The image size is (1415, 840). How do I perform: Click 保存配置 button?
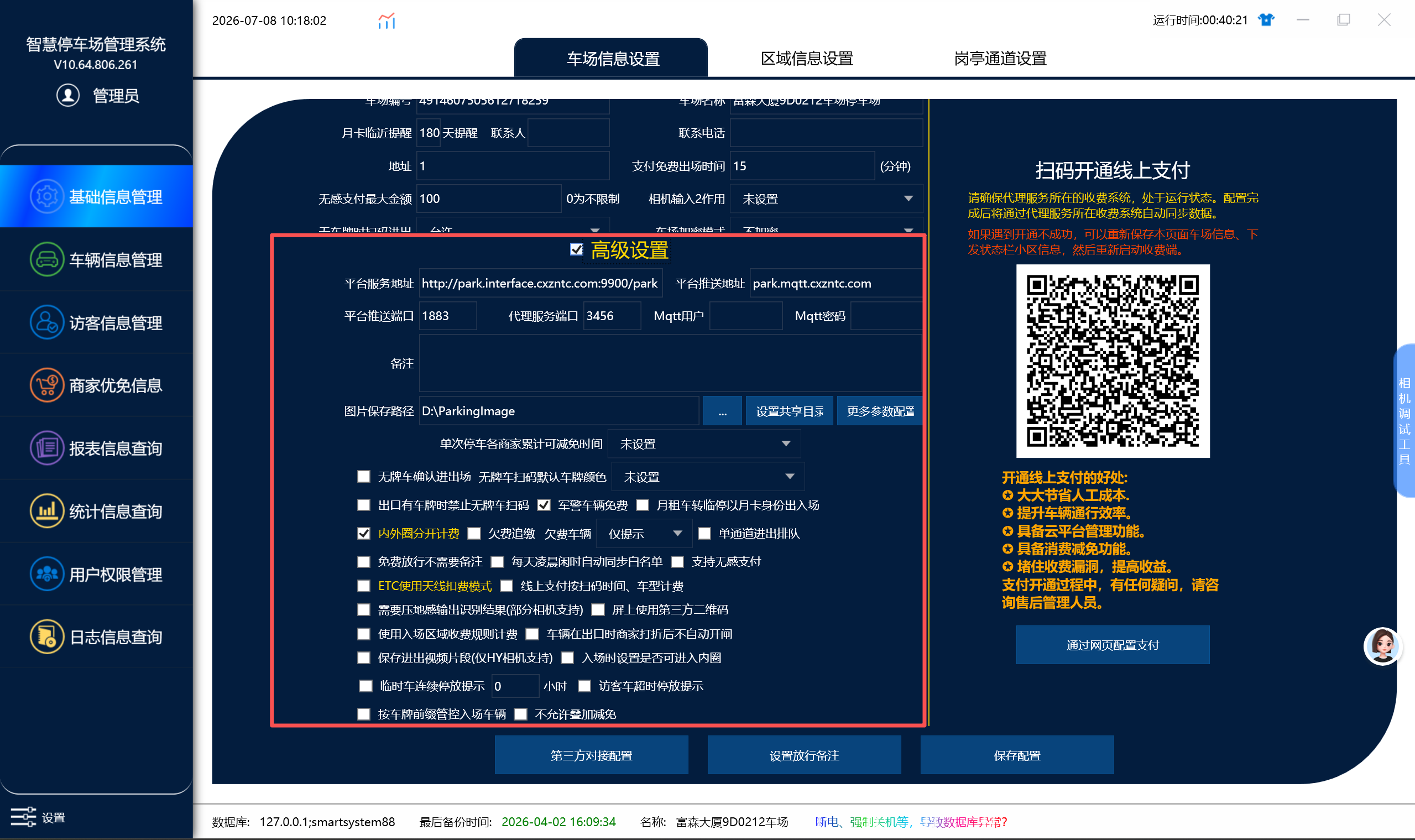click(1017, 755)
